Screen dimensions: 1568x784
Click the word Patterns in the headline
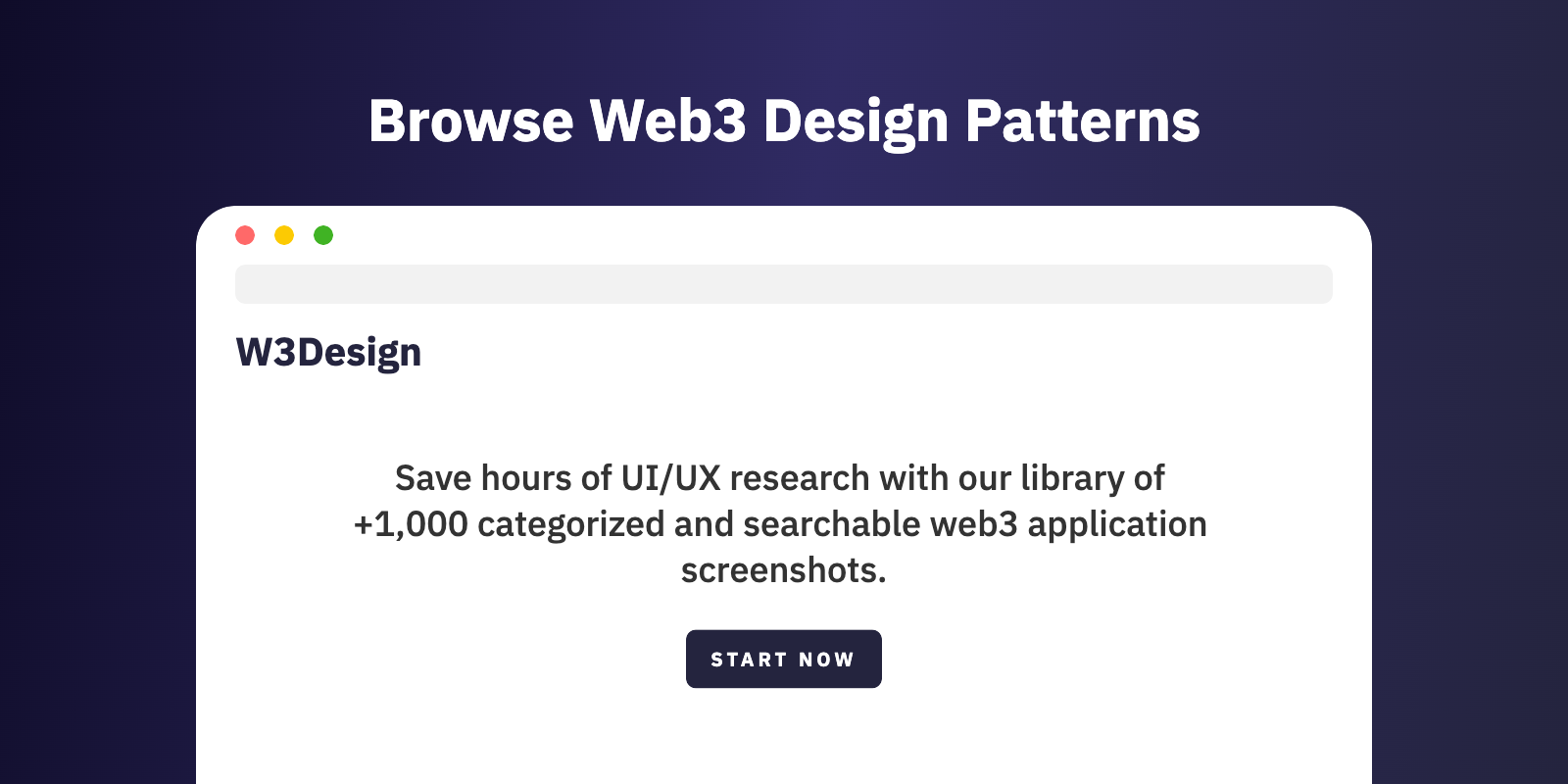[1083, 122]
